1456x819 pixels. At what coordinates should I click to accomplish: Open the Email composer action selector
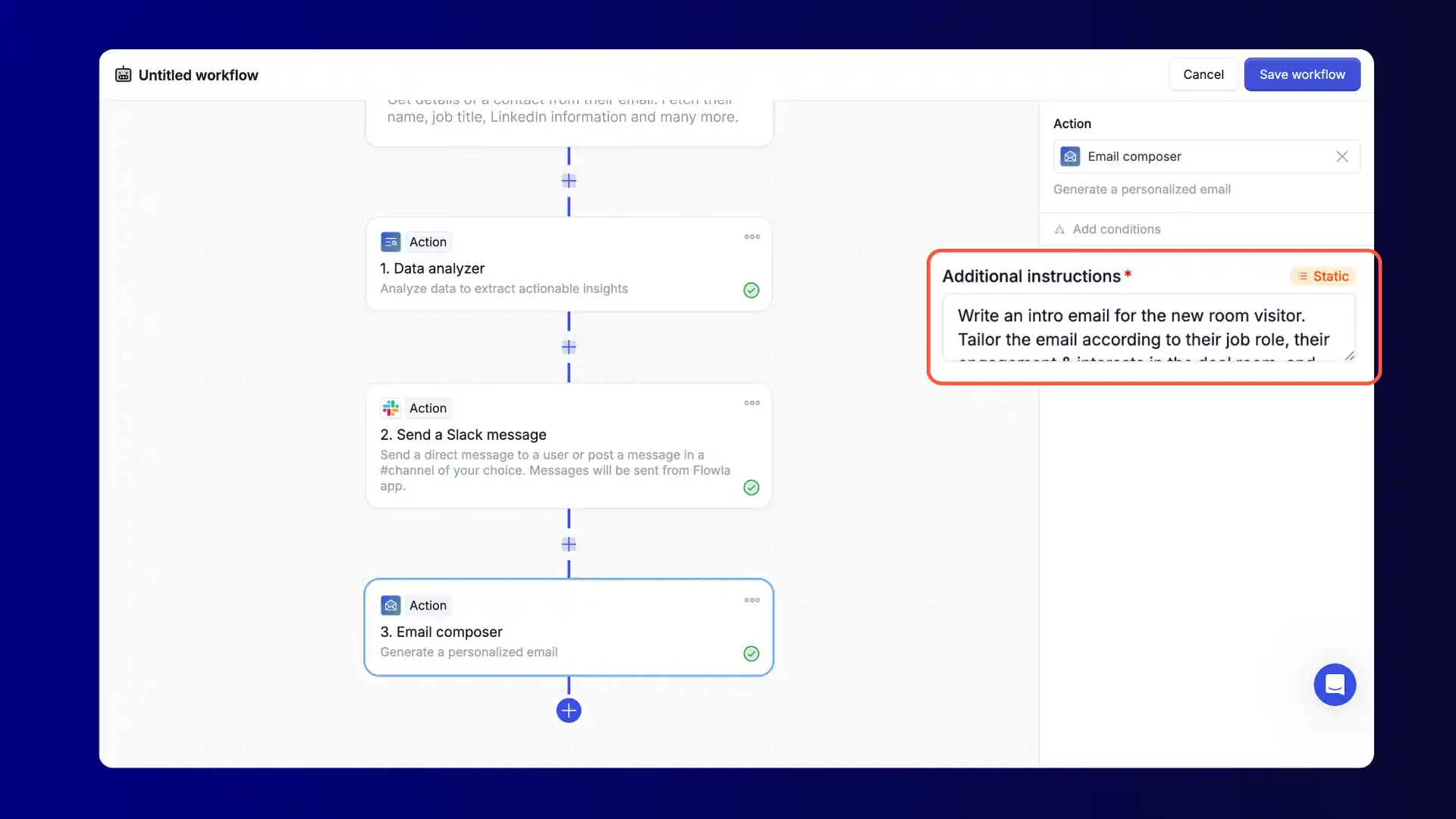tap(1207, 156)
